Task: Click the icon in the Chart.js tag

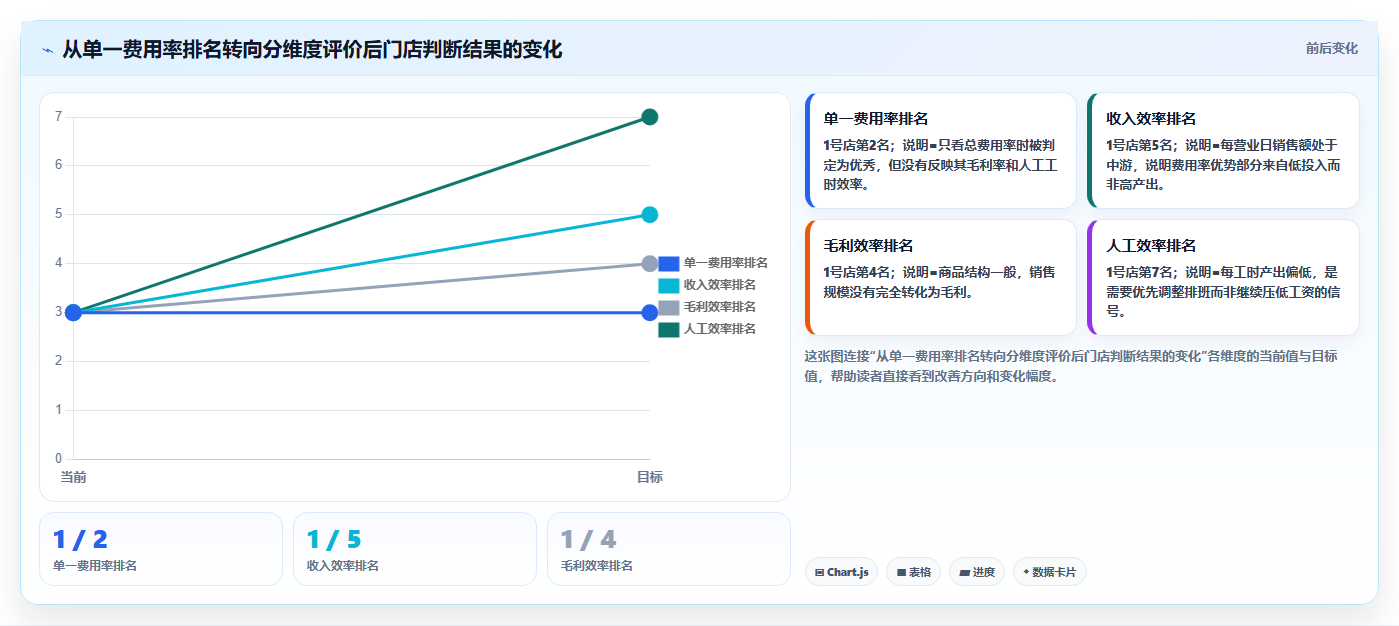Action: click(x=820, y=573)
